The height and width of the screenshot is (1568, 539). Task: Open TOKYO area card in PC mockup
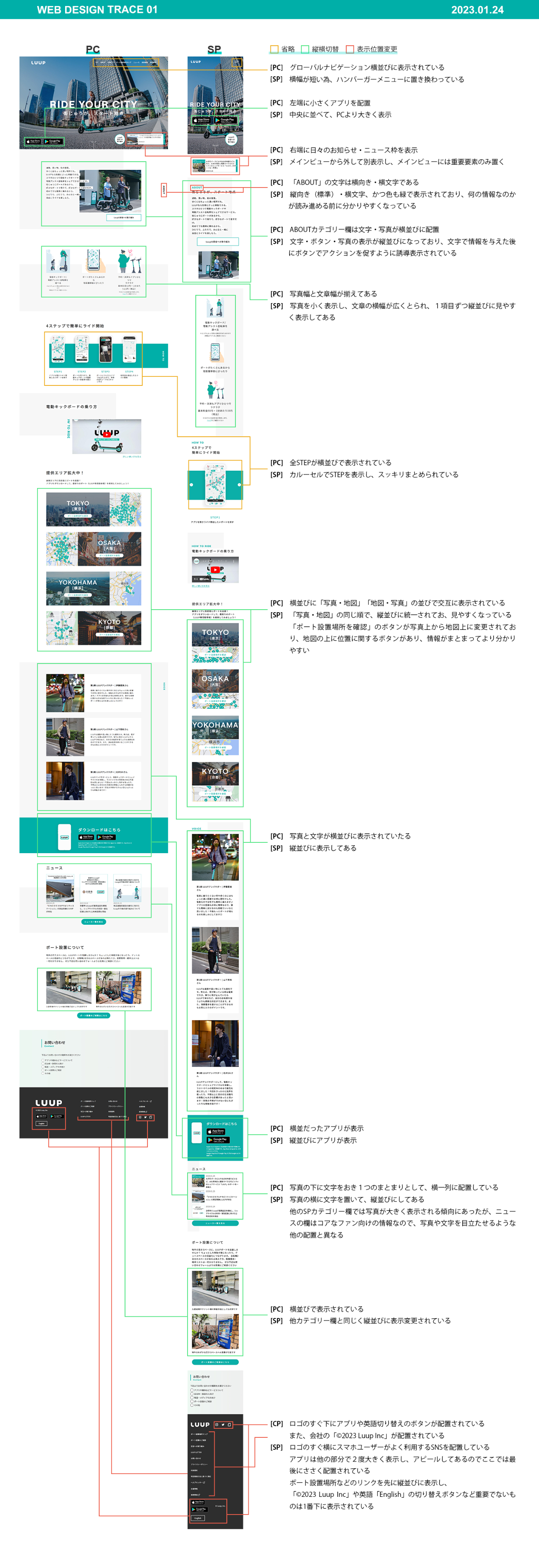point(94,510)
